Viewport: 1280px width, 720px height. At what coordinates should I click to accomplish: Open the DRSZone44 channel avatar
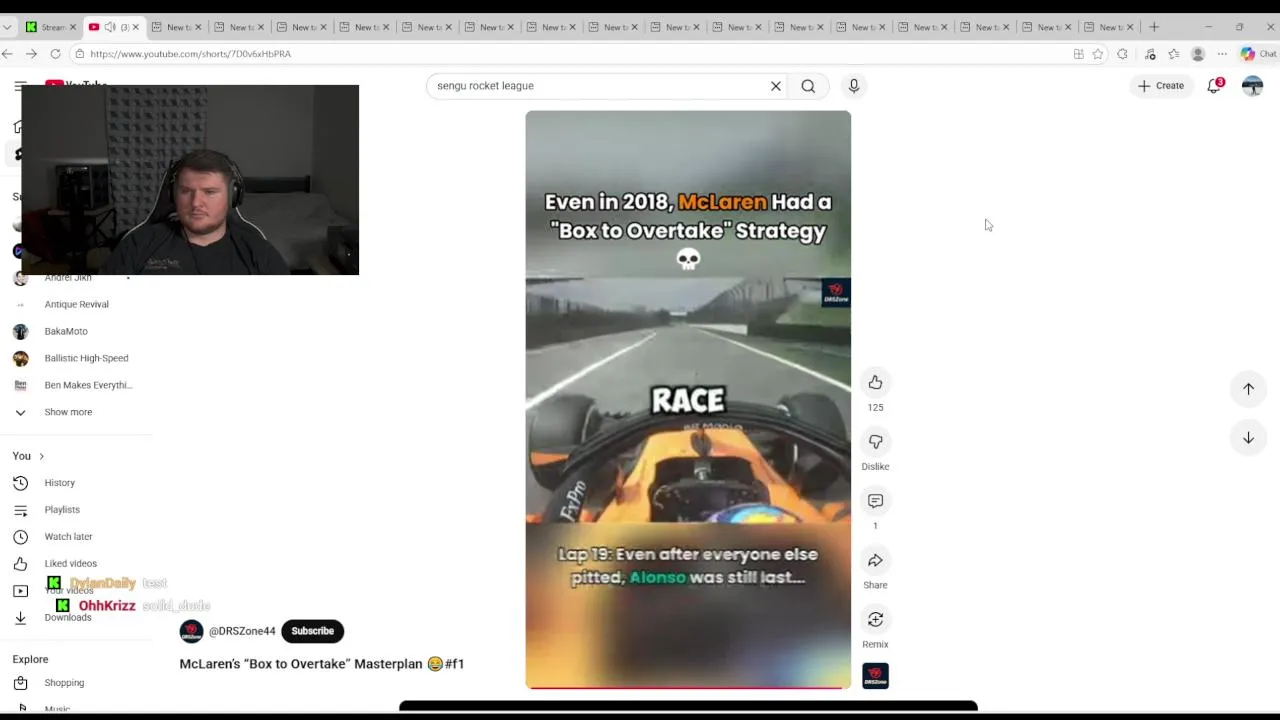click(x=191, y=631)
